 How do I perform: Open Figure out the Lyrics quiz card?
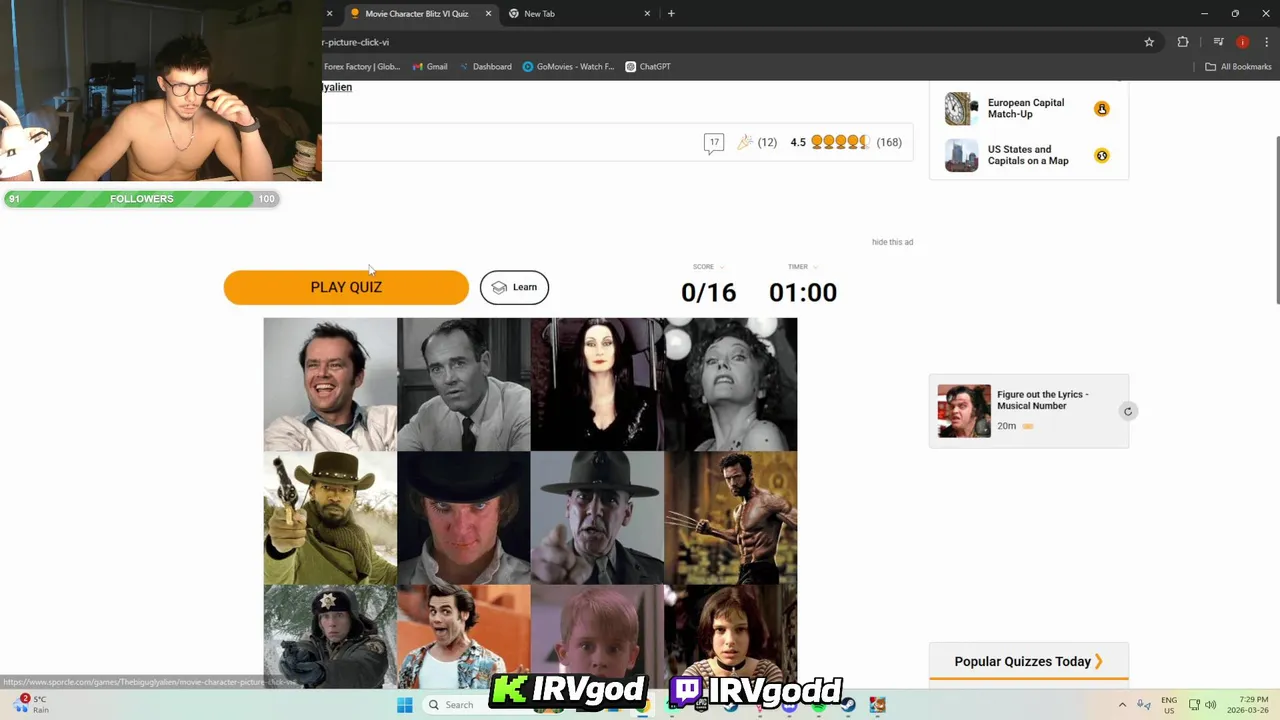coord(1029,411)
